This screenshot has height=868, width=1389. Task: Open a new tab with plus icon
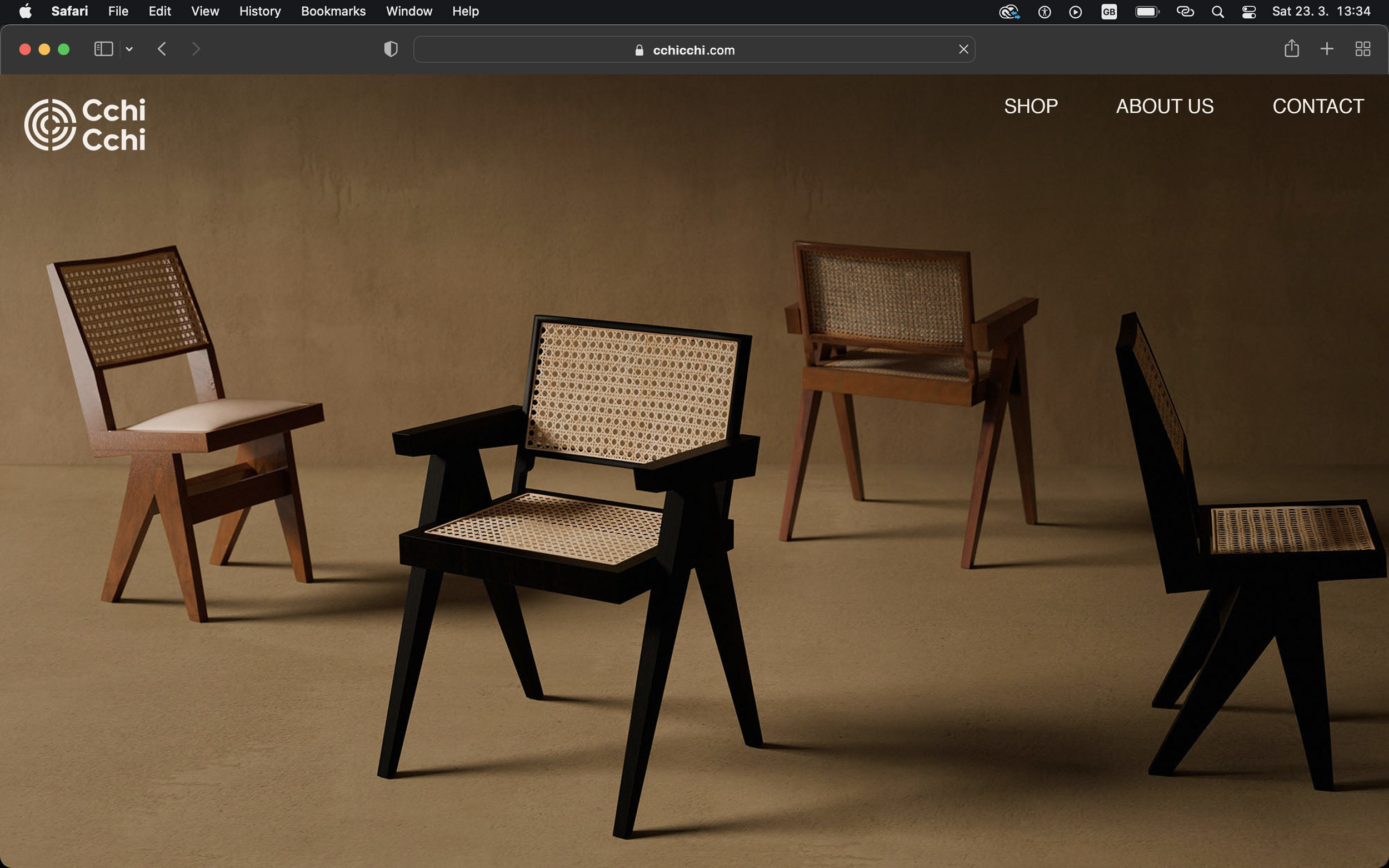(1326, 49)
